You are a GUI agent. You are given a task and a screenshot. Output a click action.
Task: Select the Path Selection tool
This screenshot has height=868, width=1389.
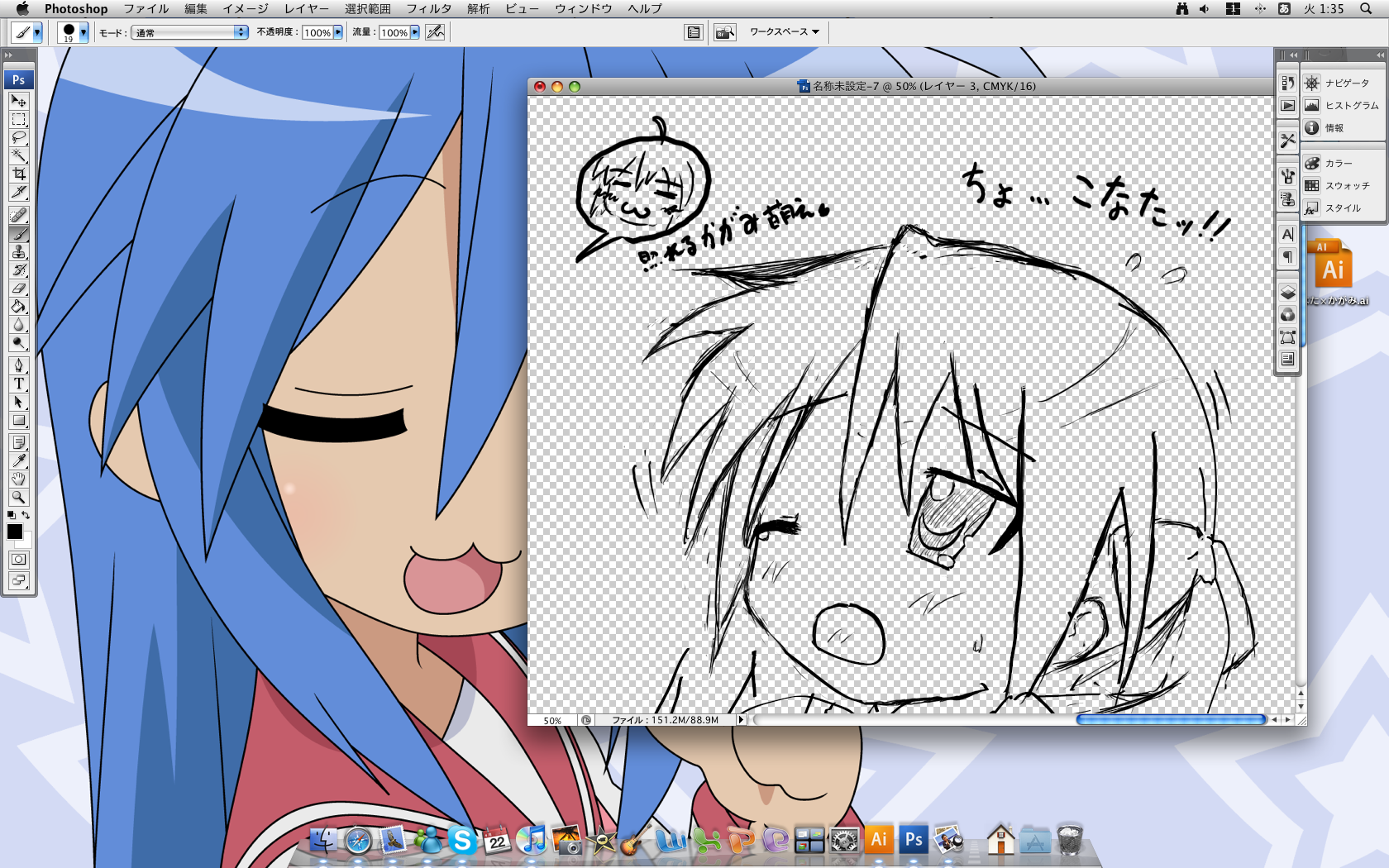pos(19,402)
